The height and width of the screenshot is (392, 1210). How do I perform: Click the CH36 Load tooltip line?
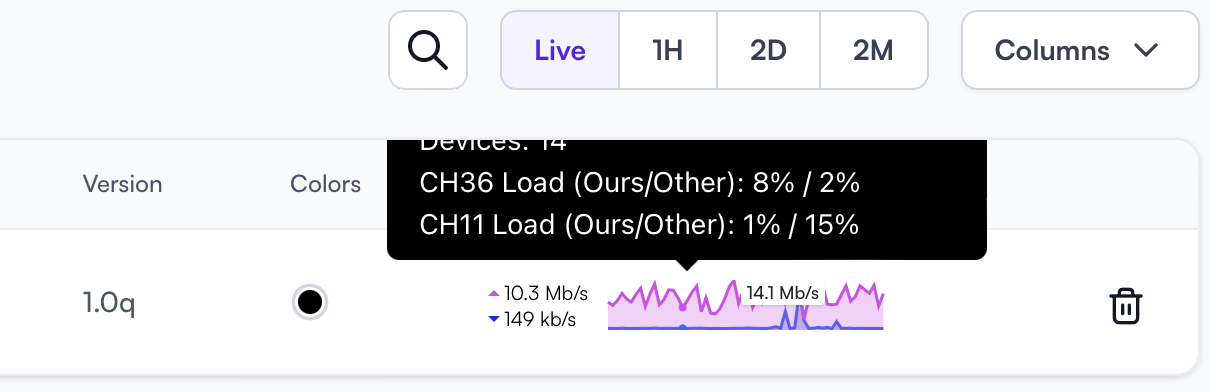(x=640, y=183)
